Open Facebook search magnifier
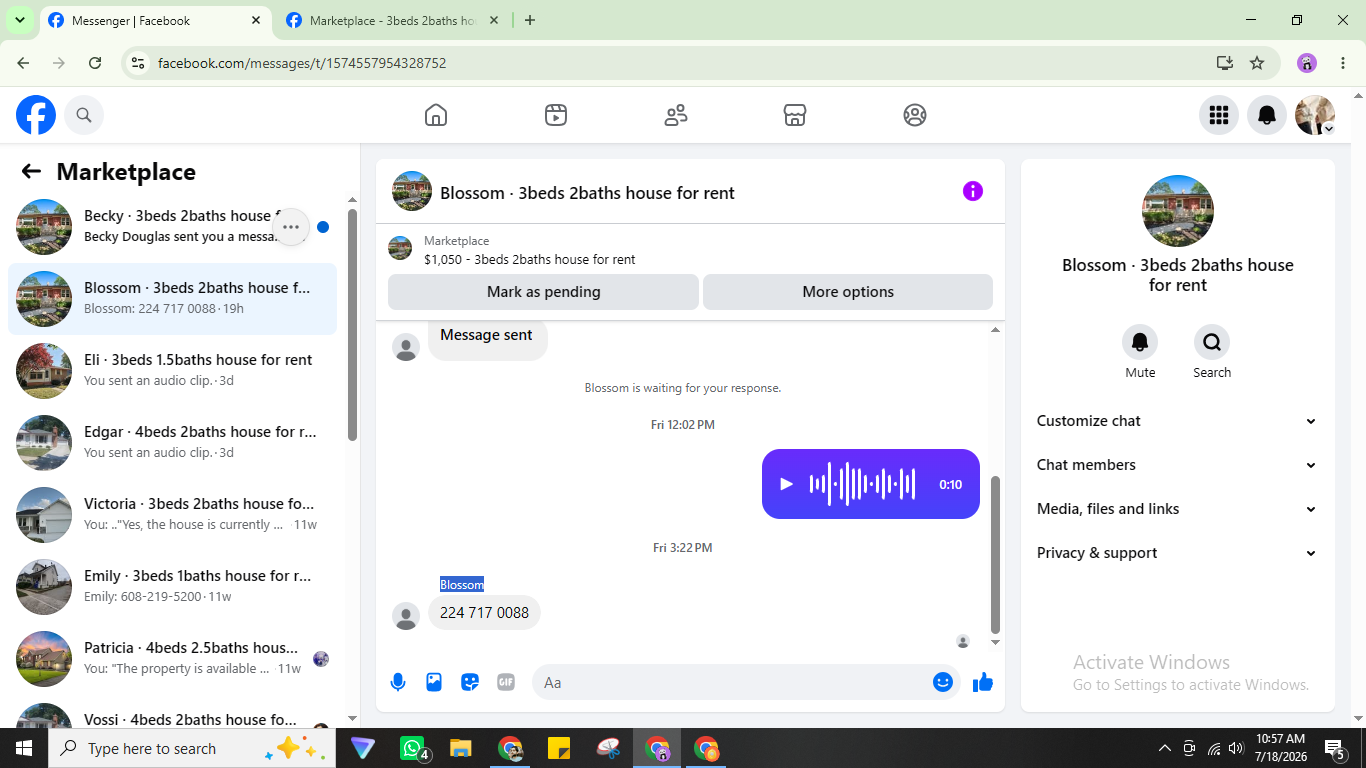 click(x=84, y=115)
